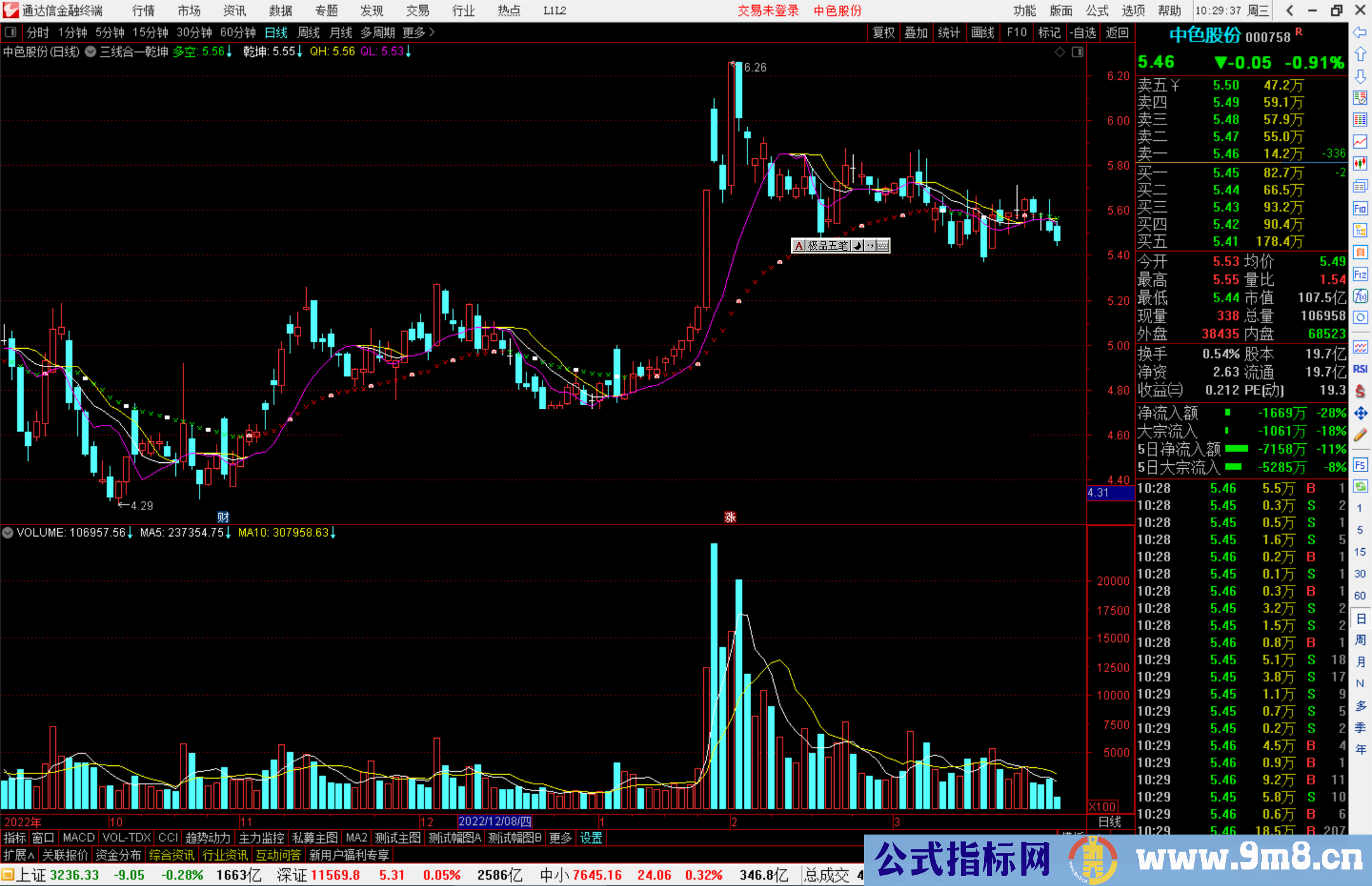Image resolution: width=1372 pixels, height=886 pixels.
Task: Click the diamond icon atop main chart
Action: pos(1059,52)
